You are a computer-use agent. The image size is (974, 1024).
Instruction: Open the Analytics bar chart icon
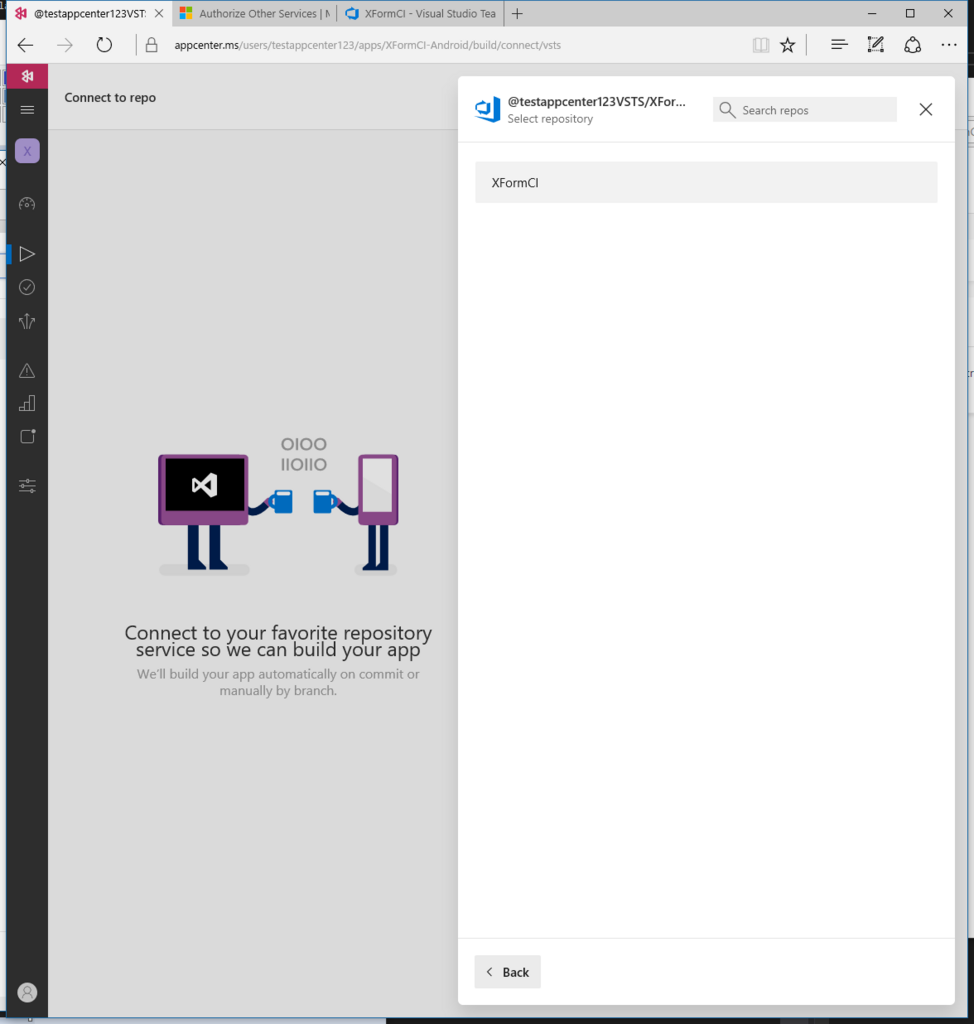(27, 403)
